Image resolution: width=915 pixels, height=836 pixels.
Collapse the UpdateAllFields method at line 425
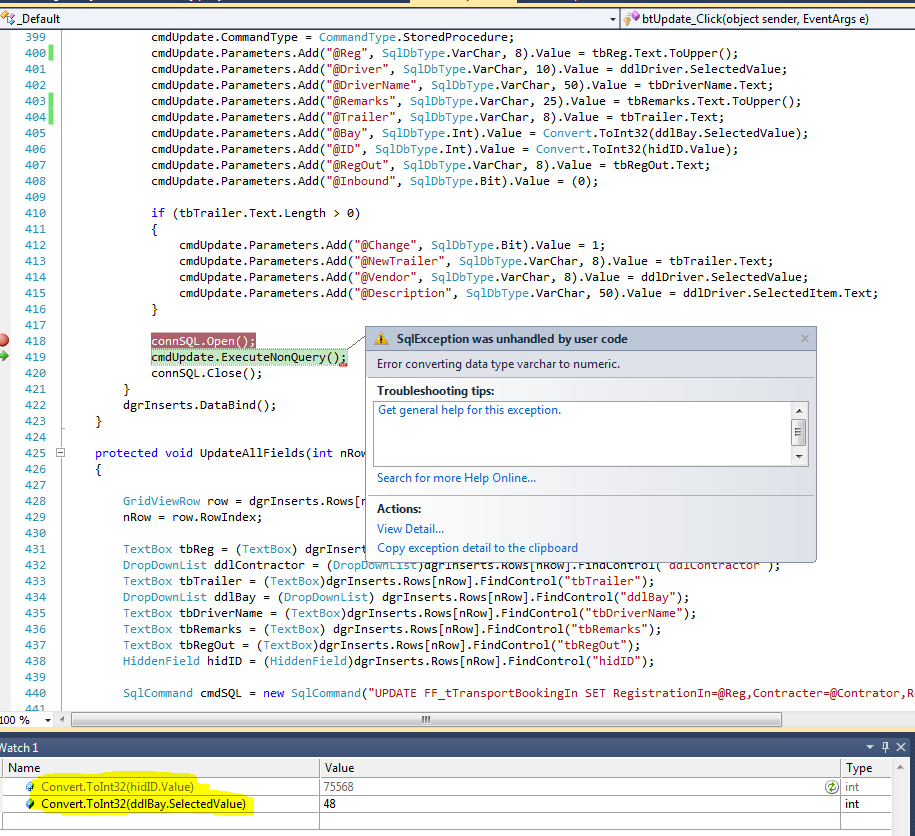[x=60, y=452]
